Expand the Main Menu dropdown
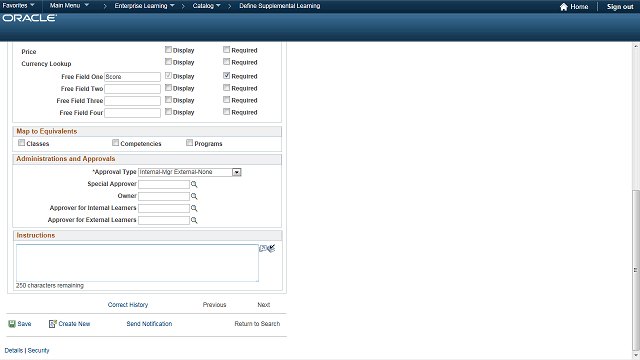The height and width of the screenshot is (360, 640). pos(69,6)
